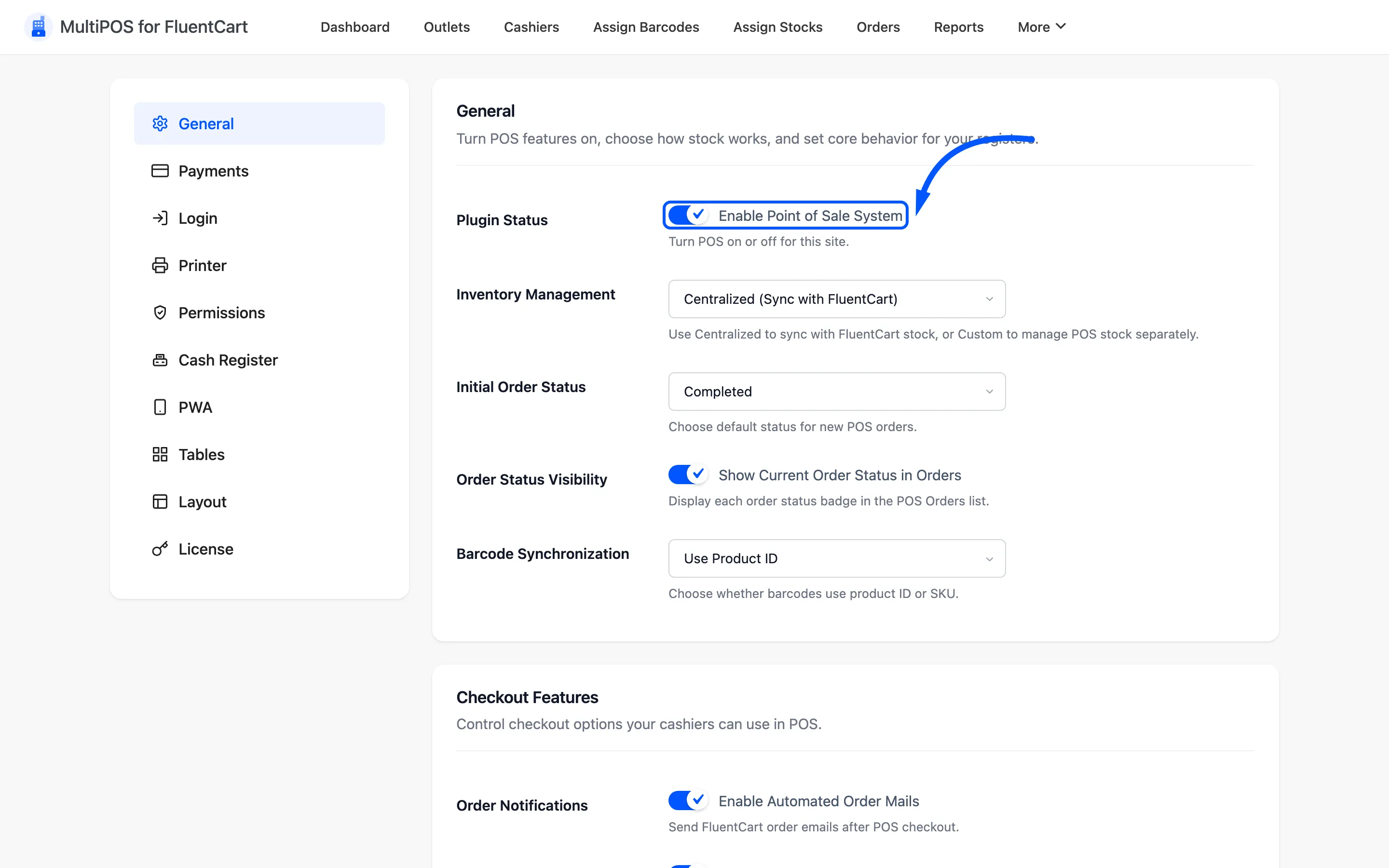
Task: Click the Layout panel icon
Action: pyautogui.click(x=160, y=502)
